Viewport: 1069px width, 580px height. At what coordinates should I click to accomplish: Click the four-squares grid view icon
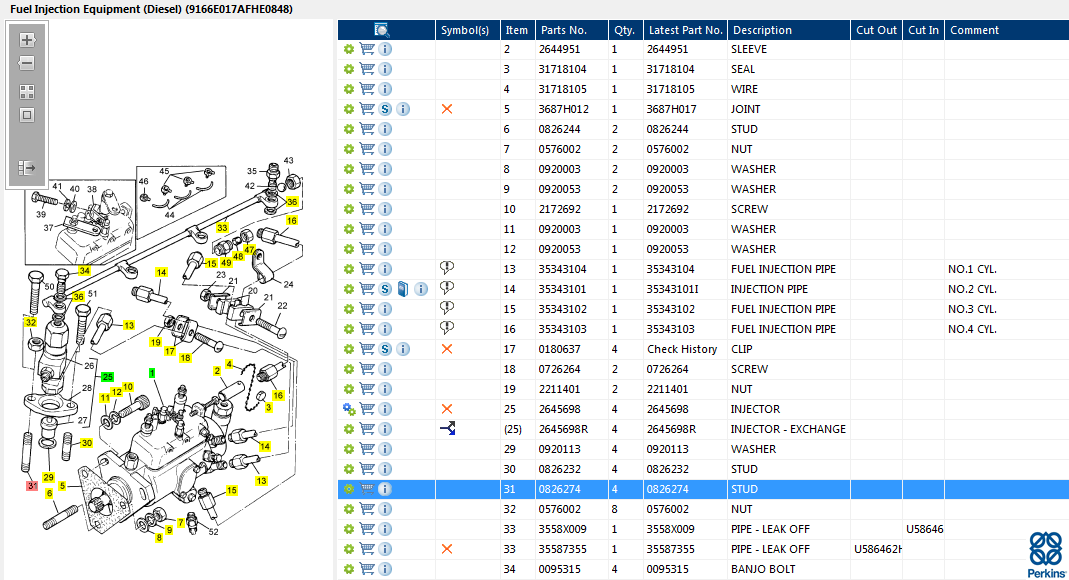27,92
